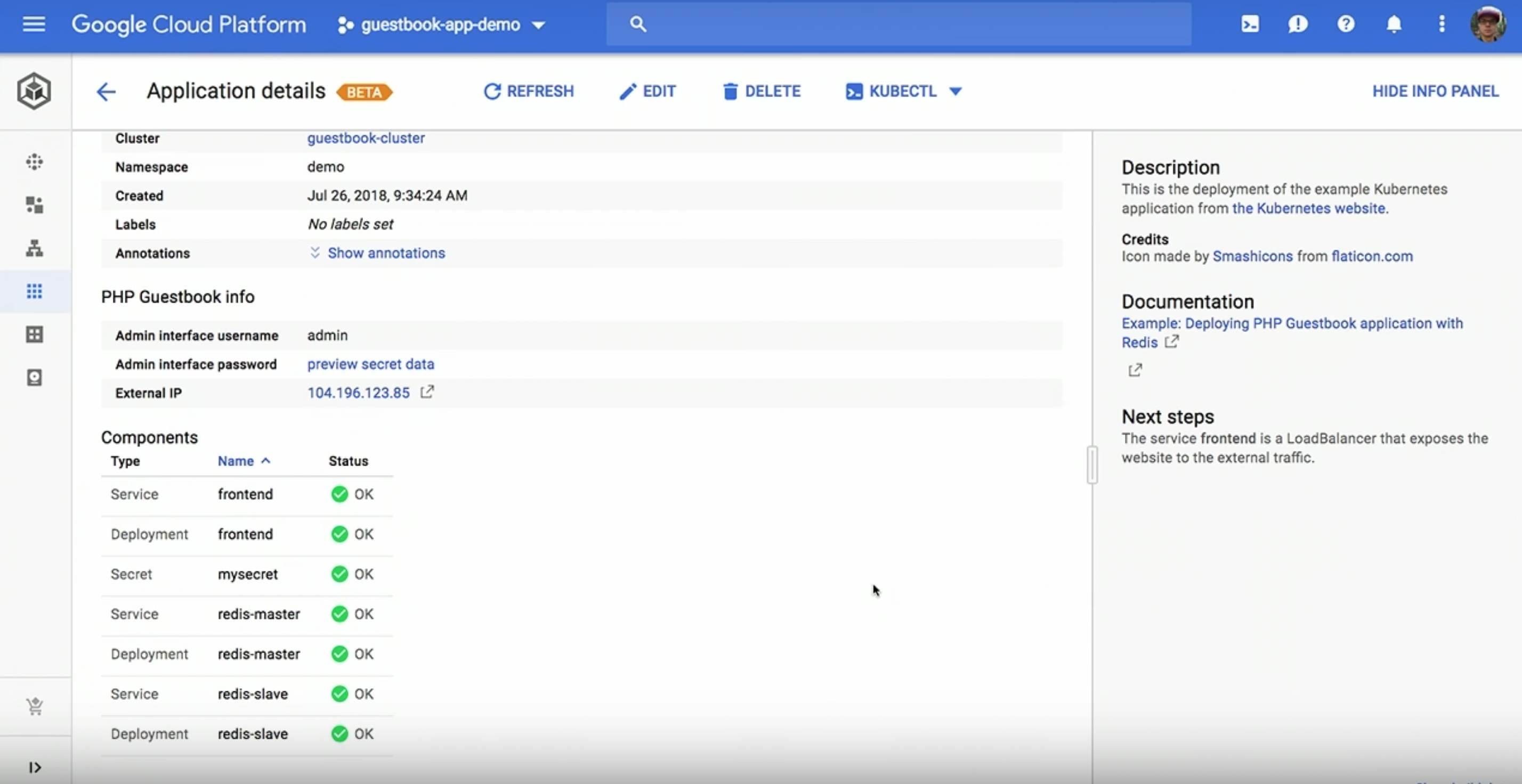Viewport: 1522px width, 784px height.
Task: Open Deploying PHP Guestbook documentation link
Action: coord(1292,333)
